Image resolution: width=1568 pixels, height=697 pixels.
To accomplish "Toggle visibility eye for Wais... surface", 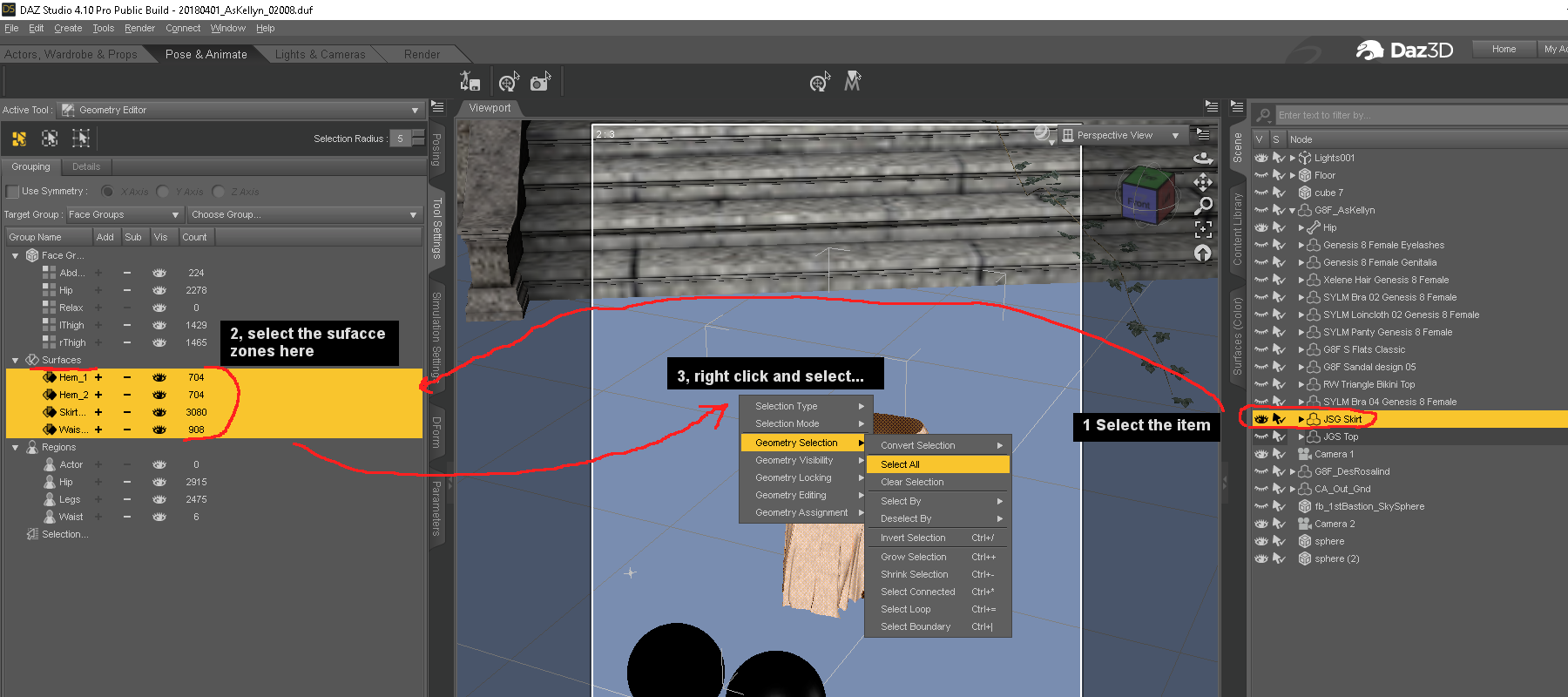I will click(x=159, y=430).
